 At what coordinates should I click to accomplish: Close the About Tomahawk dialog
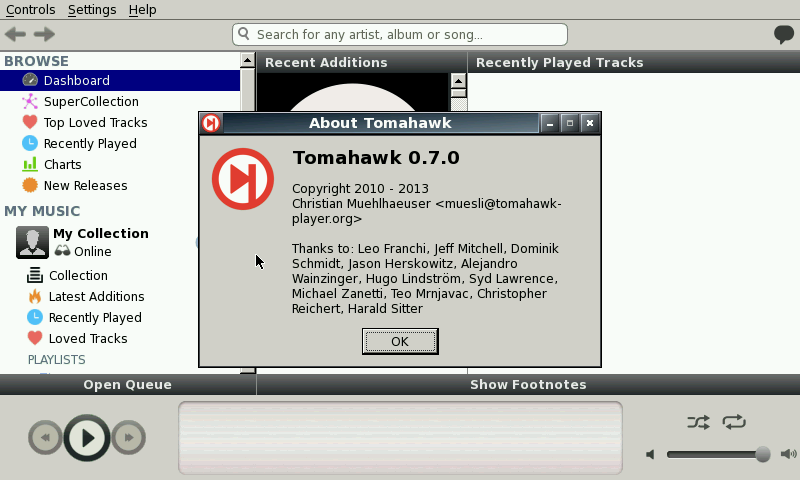[x=590, y=123]
